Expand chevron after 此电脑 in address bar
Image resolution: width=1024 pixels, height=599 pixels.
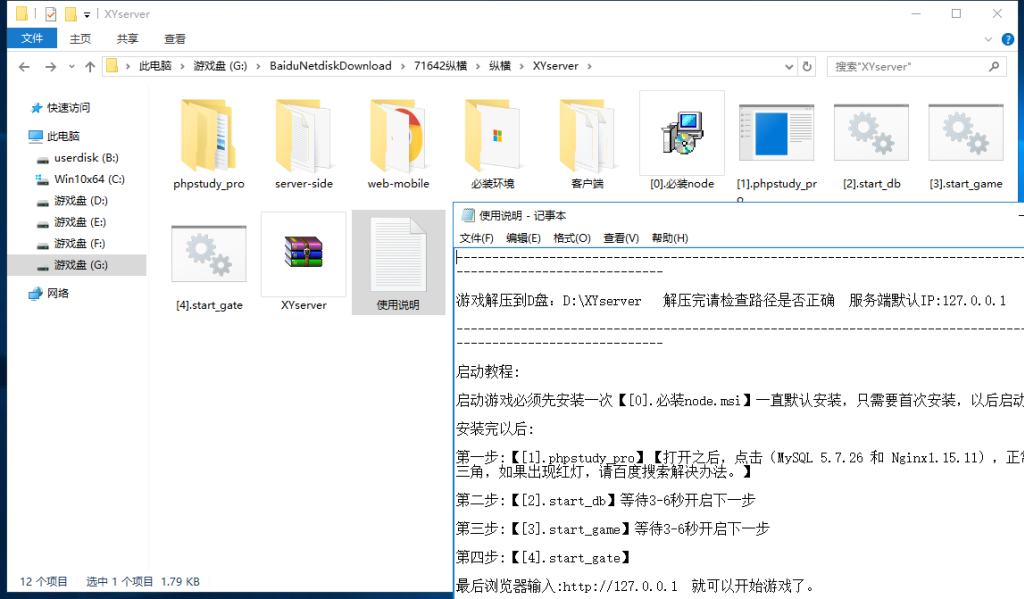click(182, 67)
